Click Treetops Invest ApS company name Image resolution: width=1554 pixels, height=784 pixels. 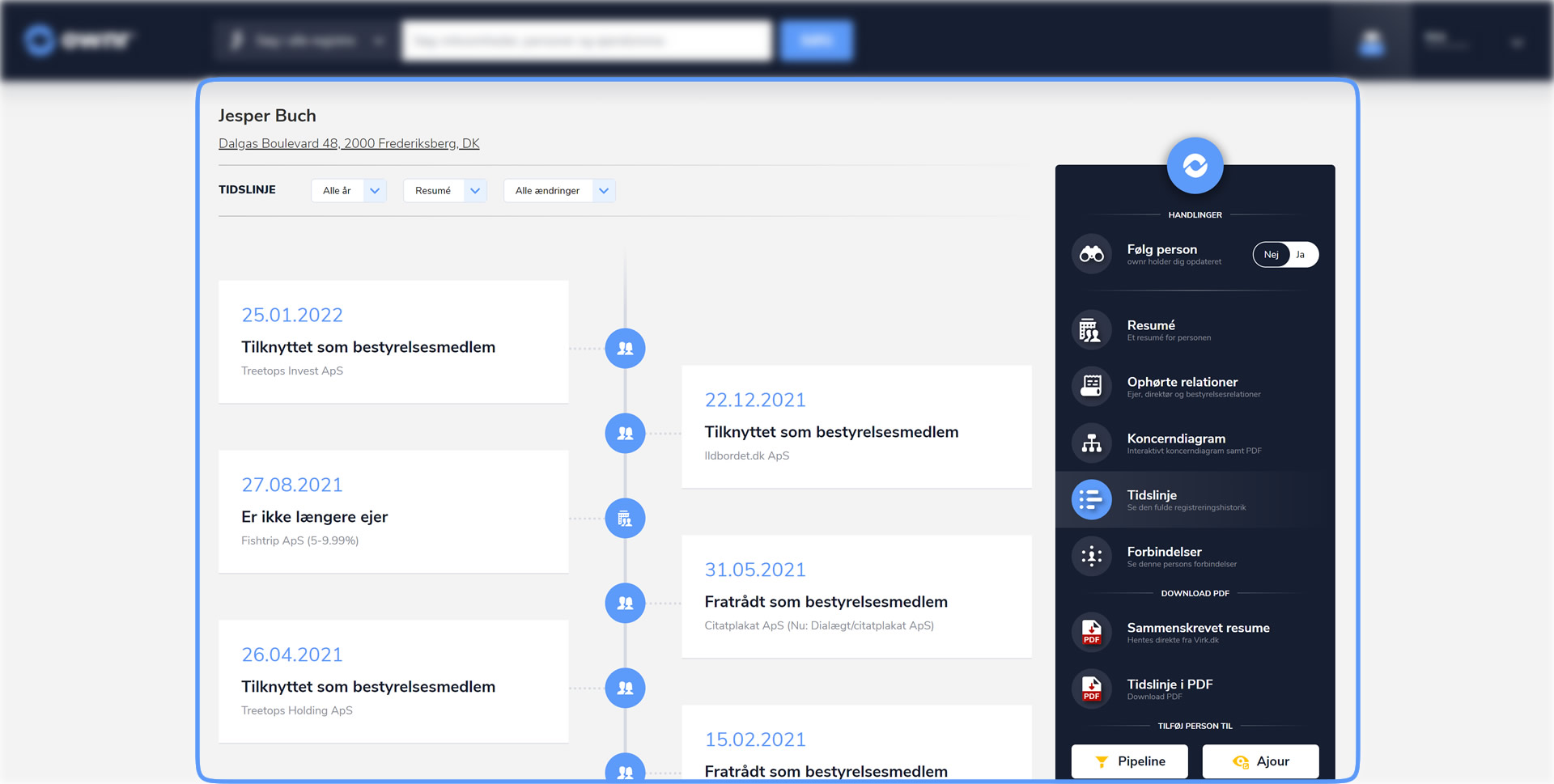292,371
